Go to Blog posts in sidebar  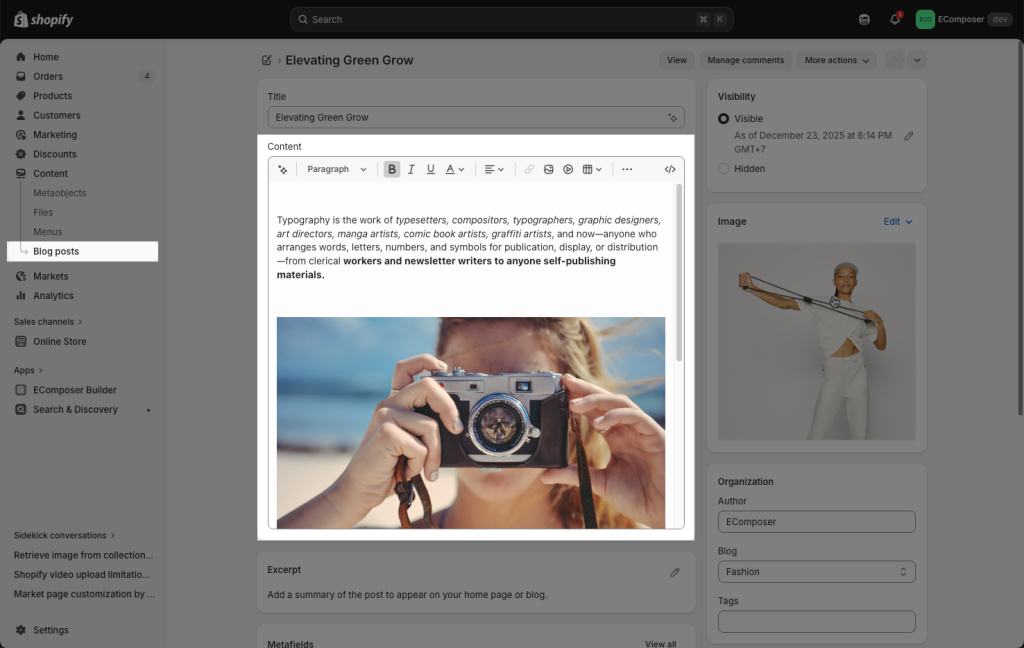click(56, 251)
